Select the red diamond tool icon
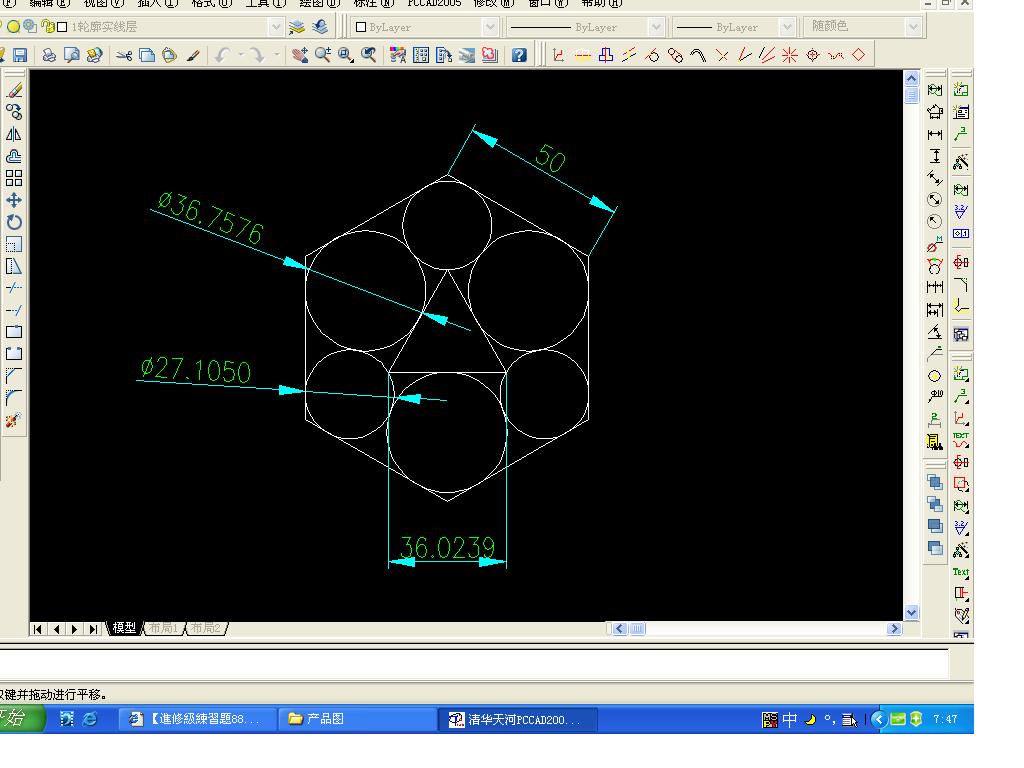This screenshot has width=1024, height=768. [x=859, y=56]
